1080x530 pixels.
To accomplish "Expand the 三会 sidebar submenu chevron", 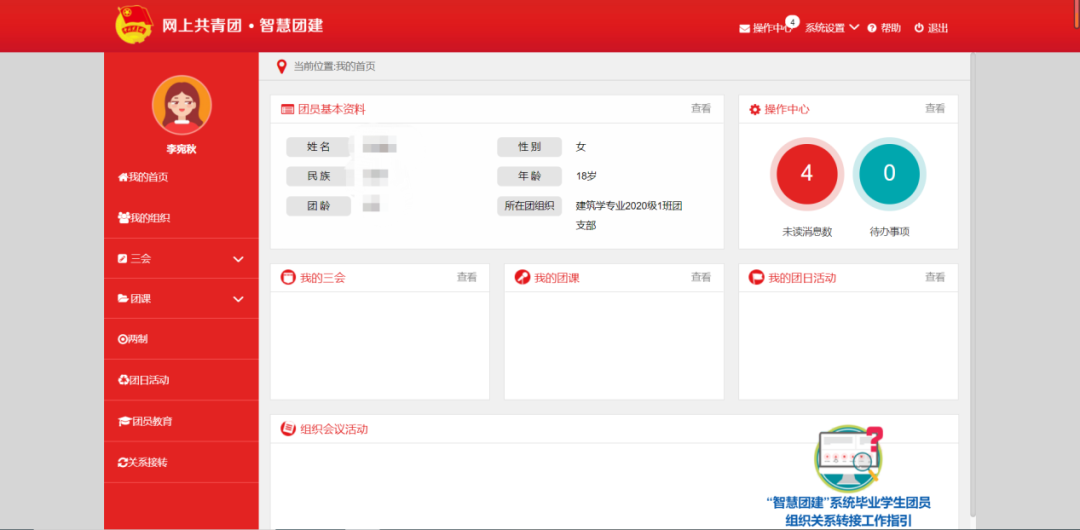I will pyautogui.click(x=238, y=259).
